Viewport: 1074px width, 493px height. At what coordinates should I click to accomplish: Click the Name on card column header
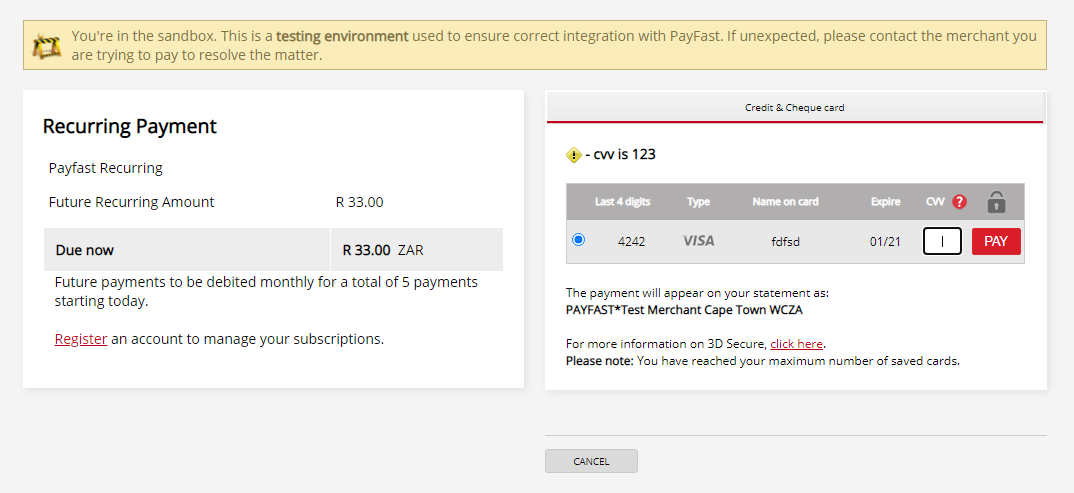(x=785, y=201)
